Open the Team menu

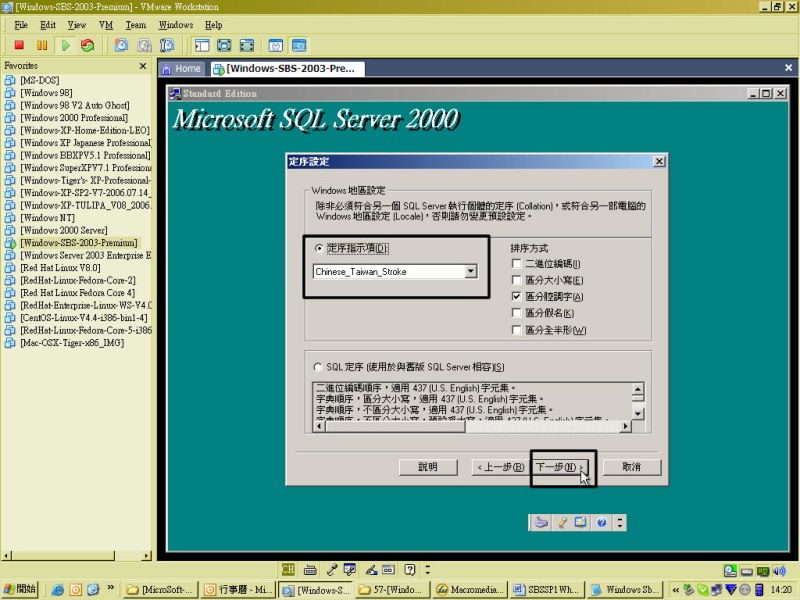point(136,25)
